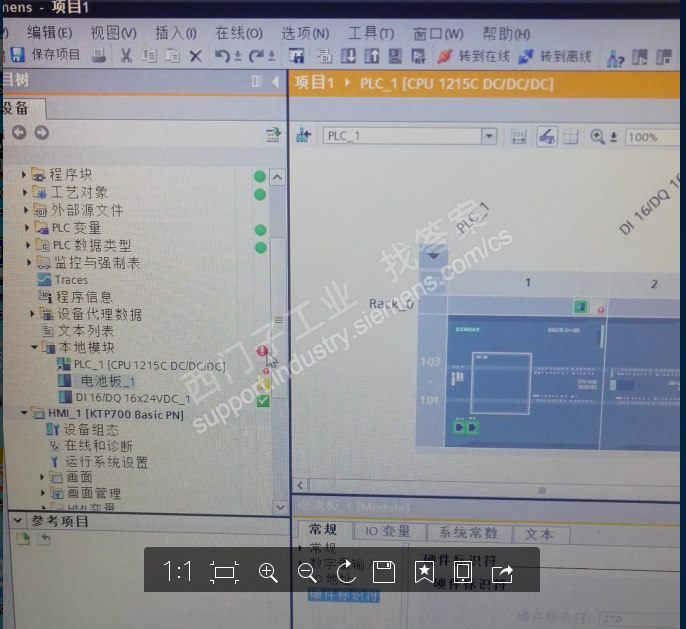The image size is (686, 629).
Task: Click the Print icon in toolbar
Action: (99, 55)
